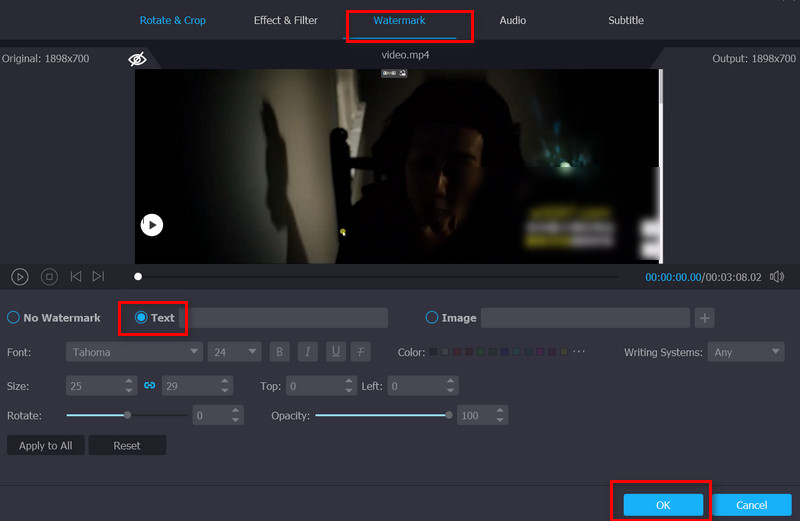Screen dimensions: 800x521
Task: Click the size aspect ratio link icon
Action: pyautogui.click(x=150, y=385)
